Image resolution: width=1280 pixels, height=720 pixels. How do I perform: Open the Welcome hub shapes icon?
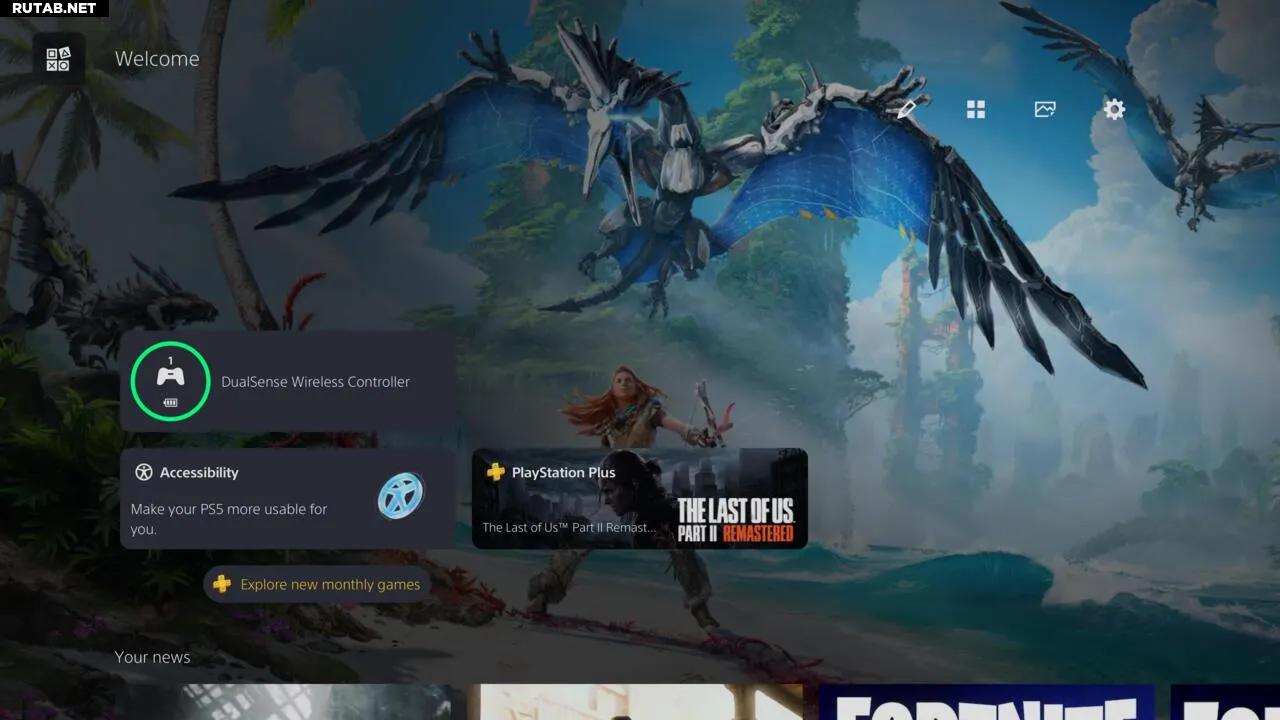58,59
